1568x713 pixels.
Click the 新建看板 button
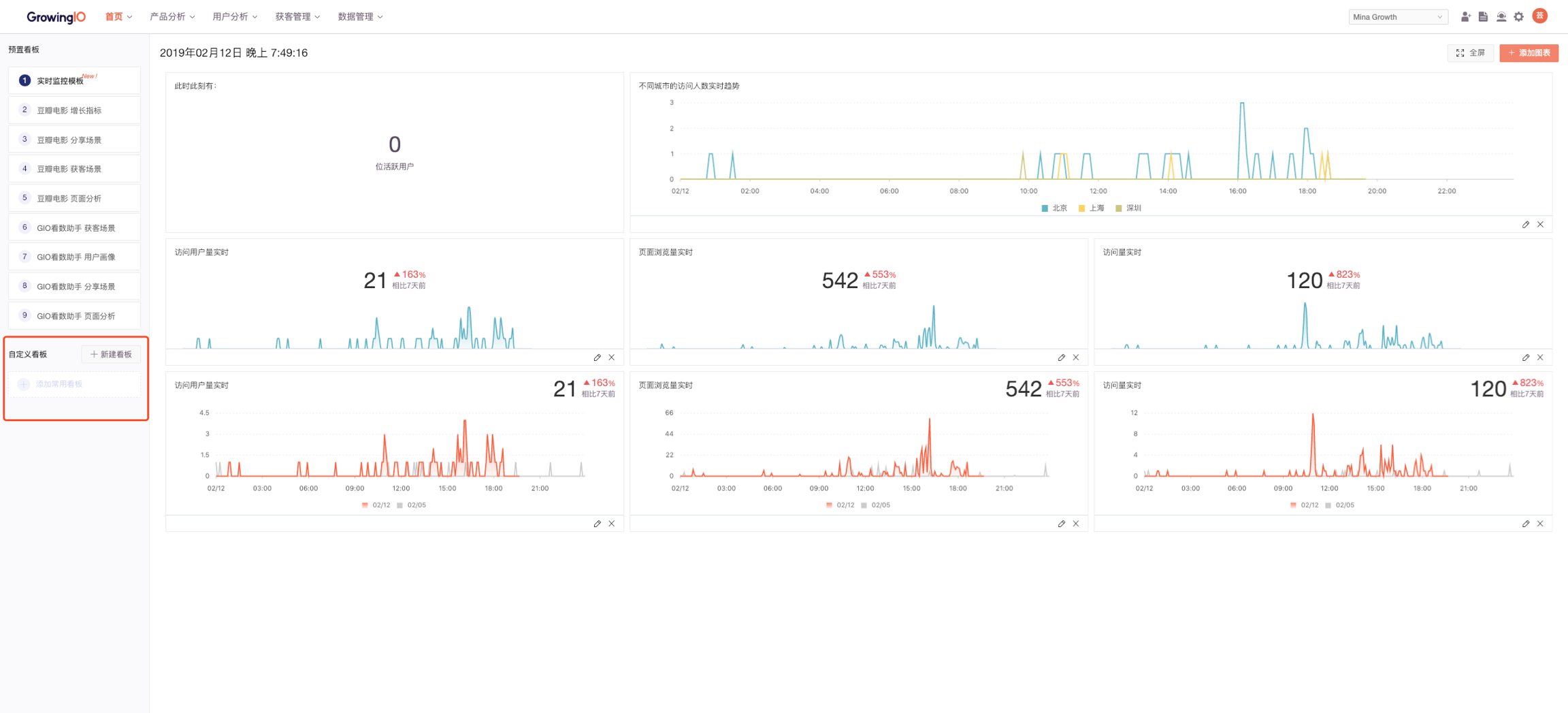pyautogui.click(x=111, y=355)
